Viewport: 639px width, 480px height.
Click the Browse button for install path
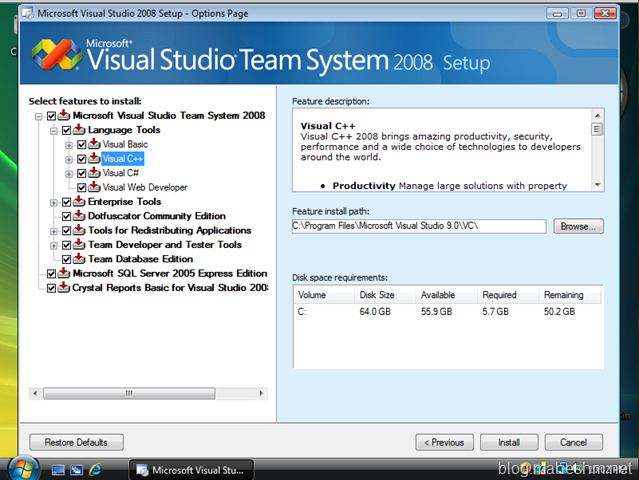[x=578, y=226]
